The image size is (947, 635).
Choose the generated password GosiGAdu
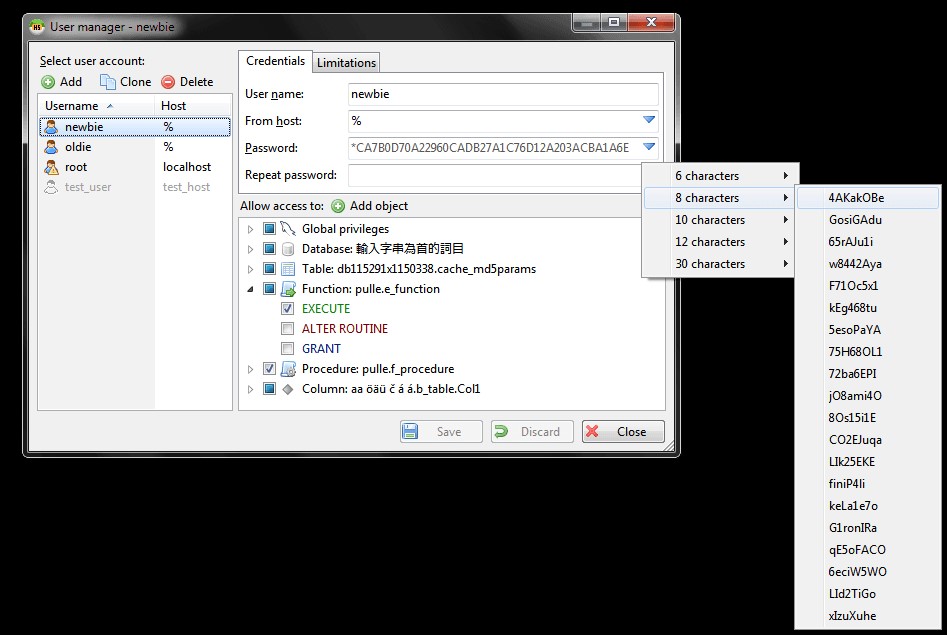pyautogui.click(x=868, y=220)
